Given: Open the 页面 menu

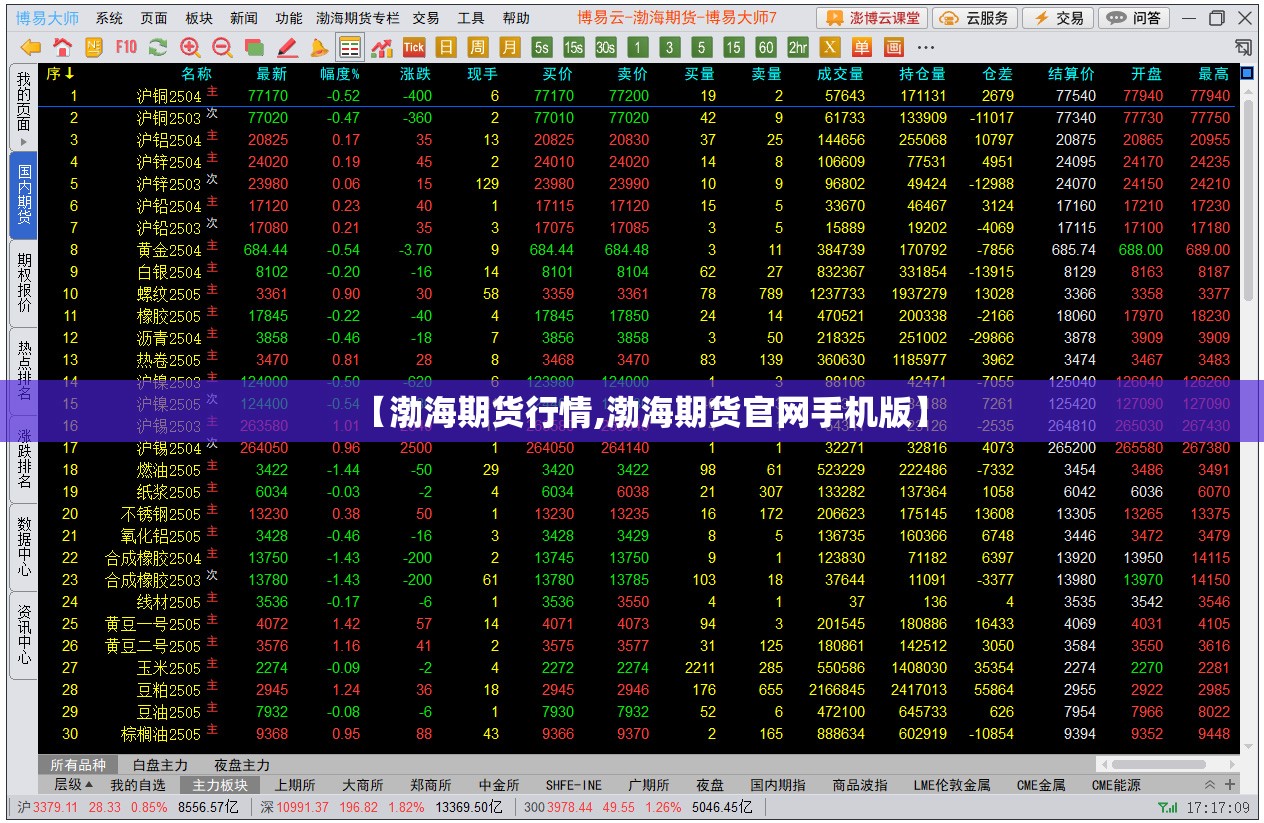Looking at the screenshot, I should coord(154,18).
